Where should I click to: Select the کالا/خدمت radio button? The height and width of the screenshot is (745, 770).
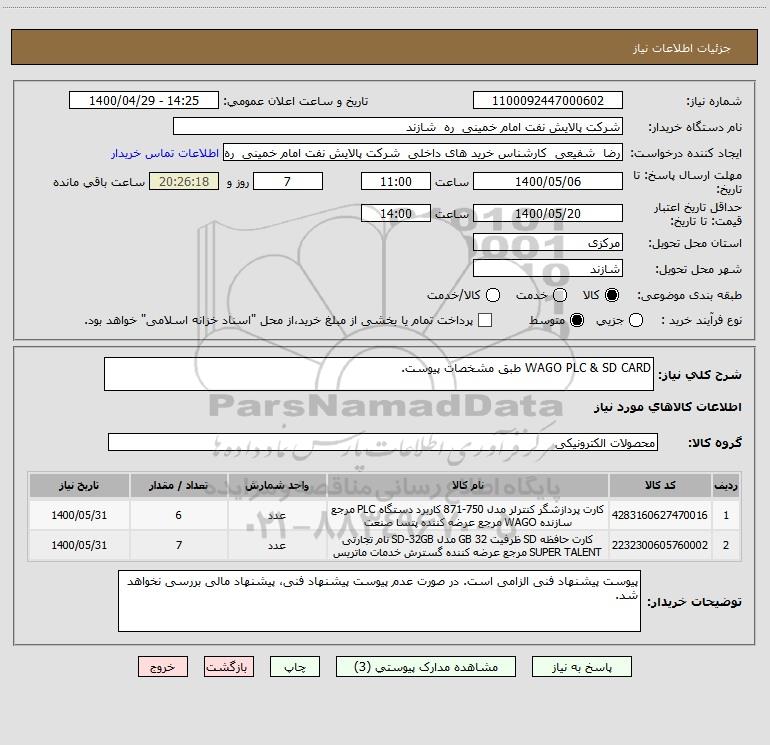click(x=493, y=295)
